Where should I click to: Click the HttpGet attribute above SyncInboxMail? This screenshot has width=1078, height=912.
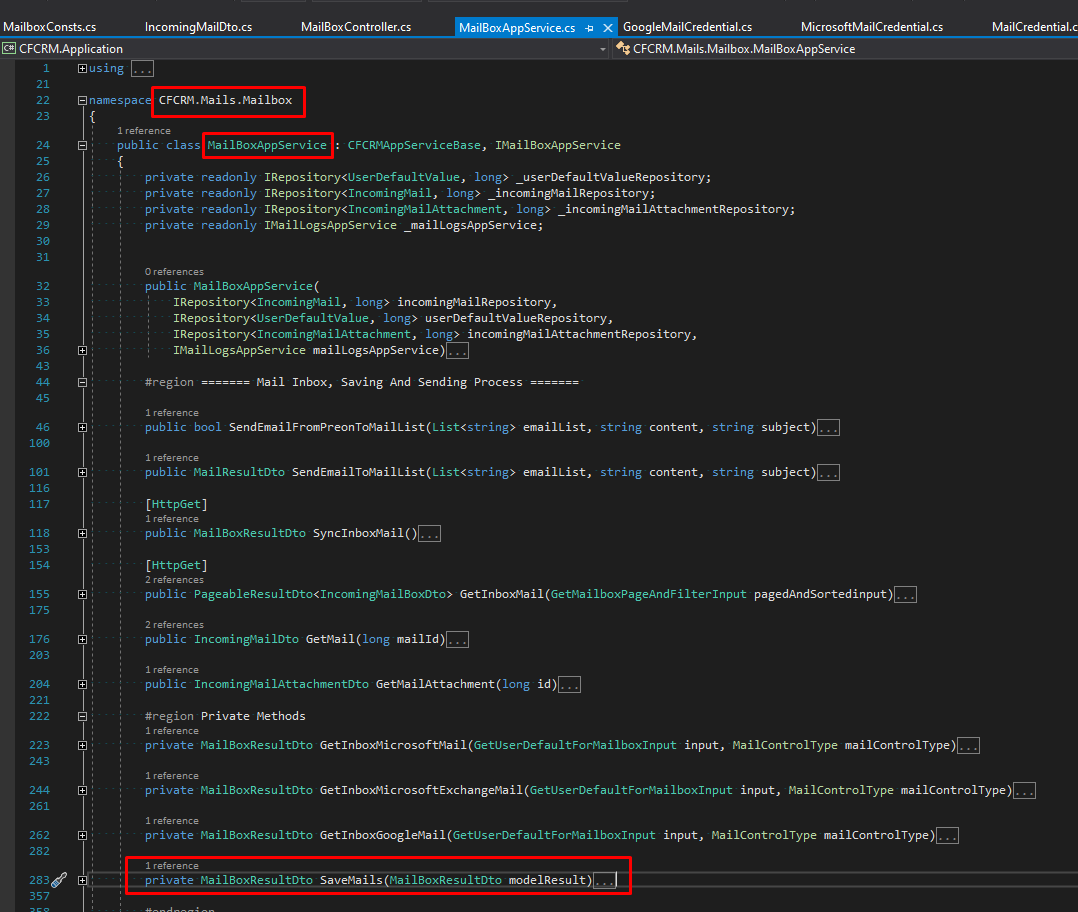pyautogui.click(x=176, y=504)
